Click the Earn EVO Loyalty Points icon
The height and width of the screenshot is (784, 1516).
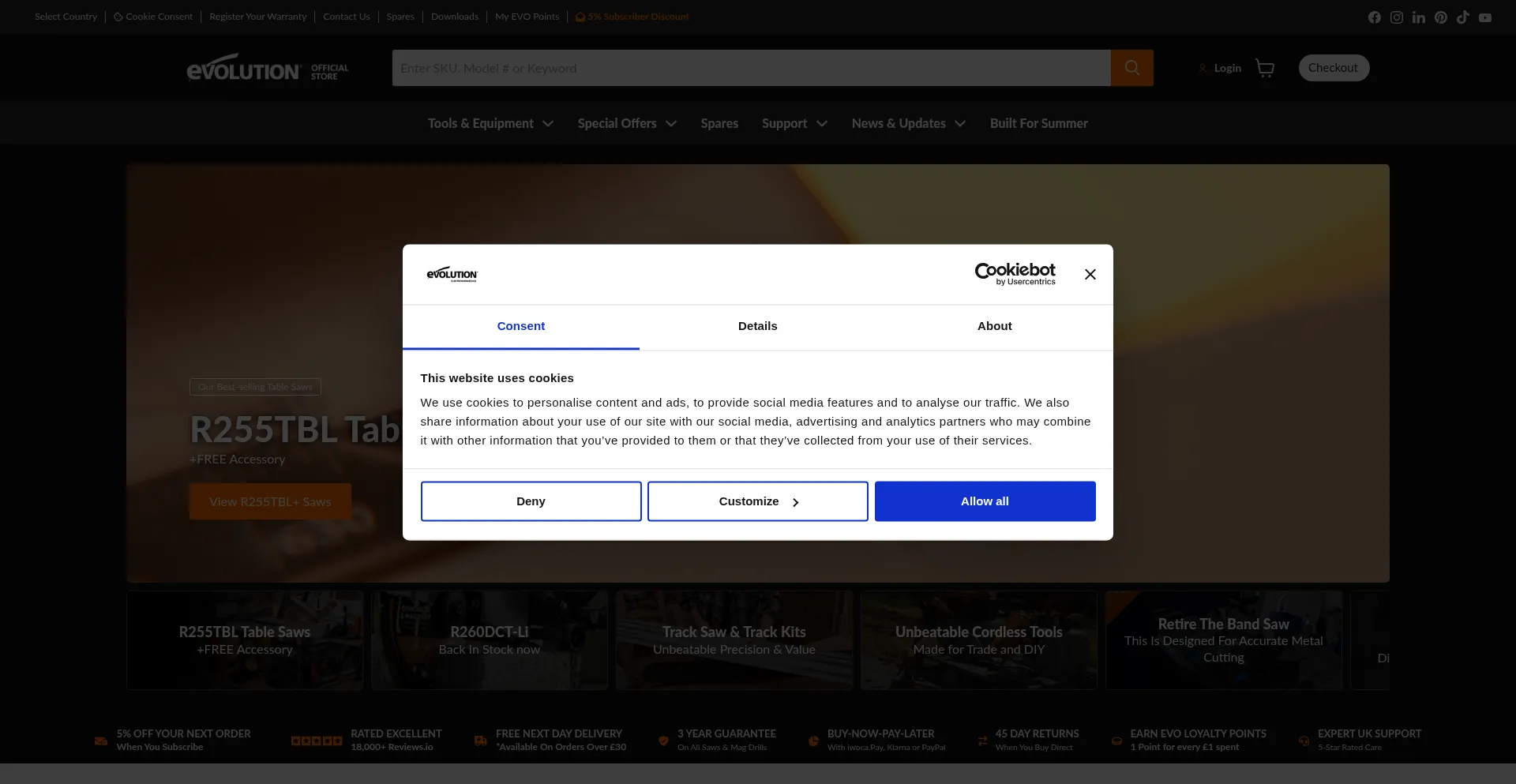click(1116, 741)
